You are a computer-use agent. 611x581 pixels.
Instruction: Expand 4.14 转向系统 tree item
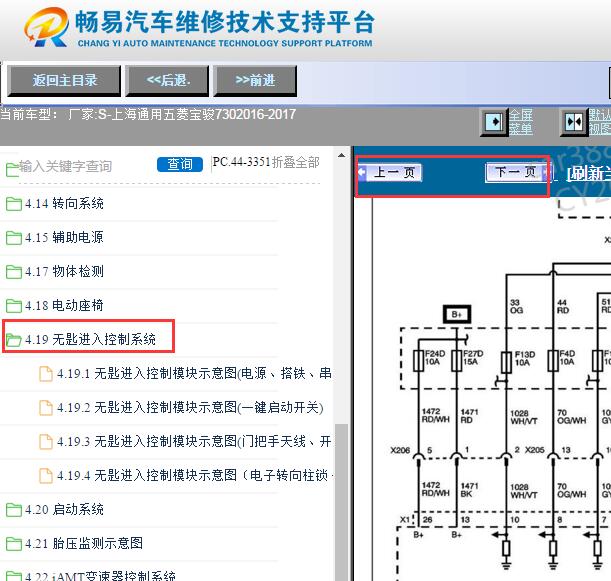64,203
